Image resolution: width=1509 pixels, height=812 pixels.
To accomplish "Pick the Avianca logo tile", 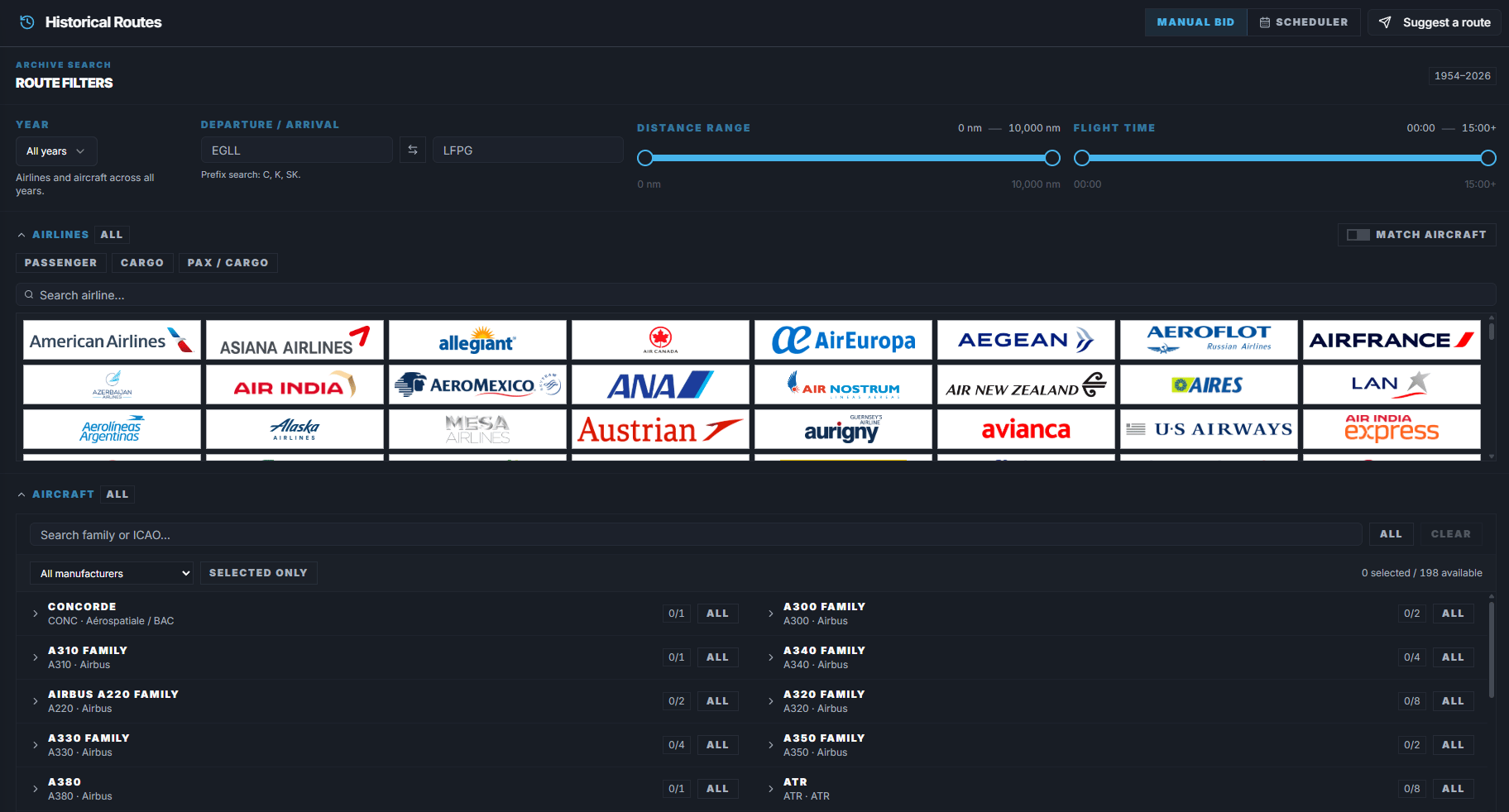I will [x=1027, y=429].
